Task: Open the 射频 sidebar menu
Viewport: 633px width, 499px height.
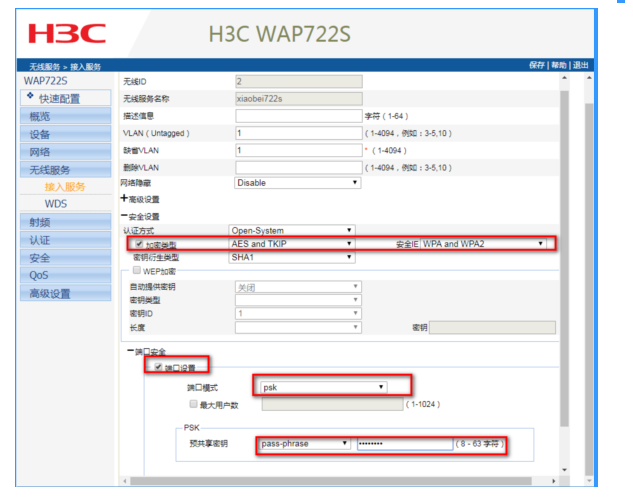Action: 66,222
